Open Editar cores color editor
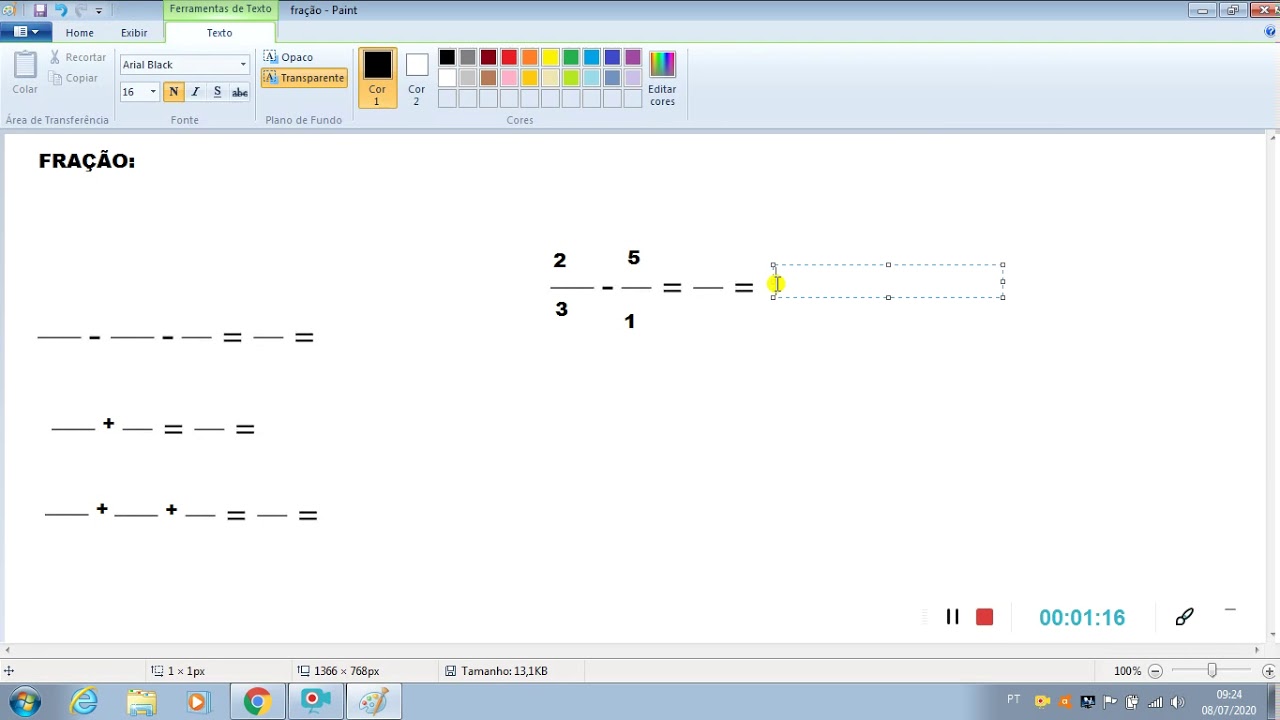Viewport: 1280px width, 720px height. pyautogui.click(x=662, y=78)
